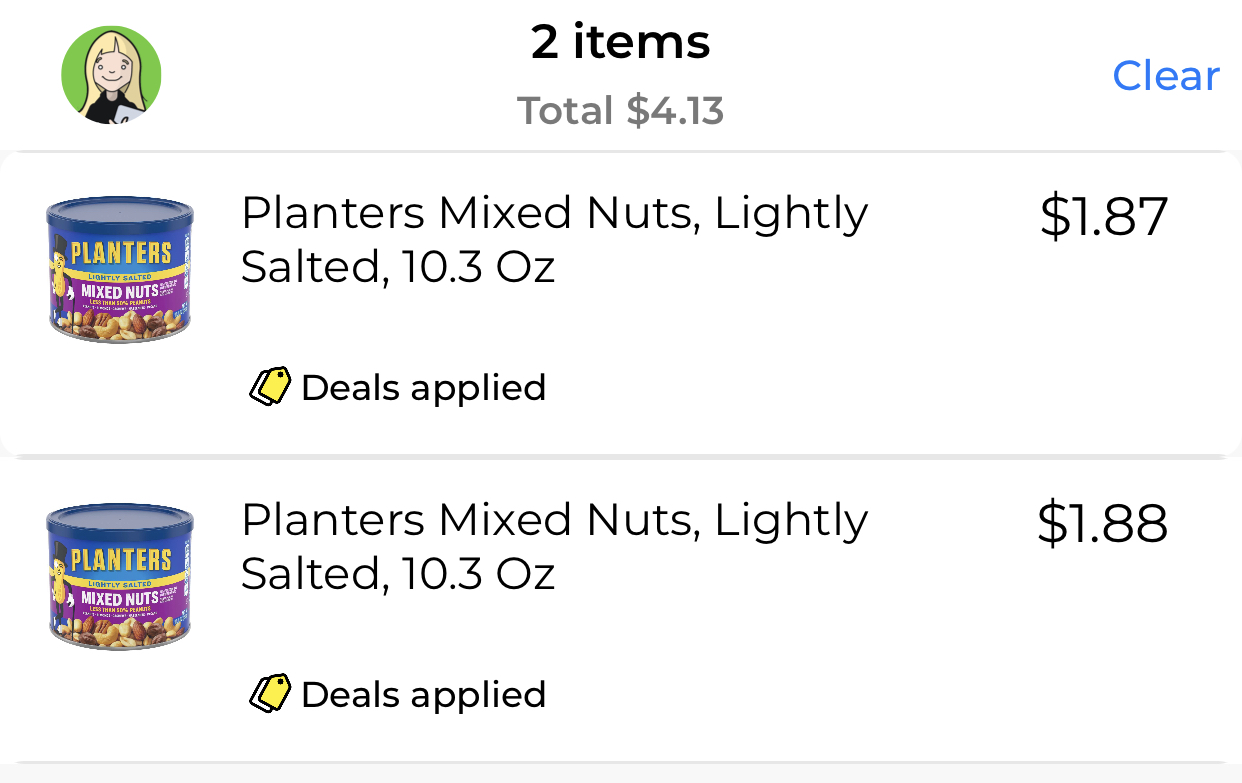Viewport: 1242px width, 783px height.
Task: Click Clear to empty the cart
Action: (x=1165, y=75)
